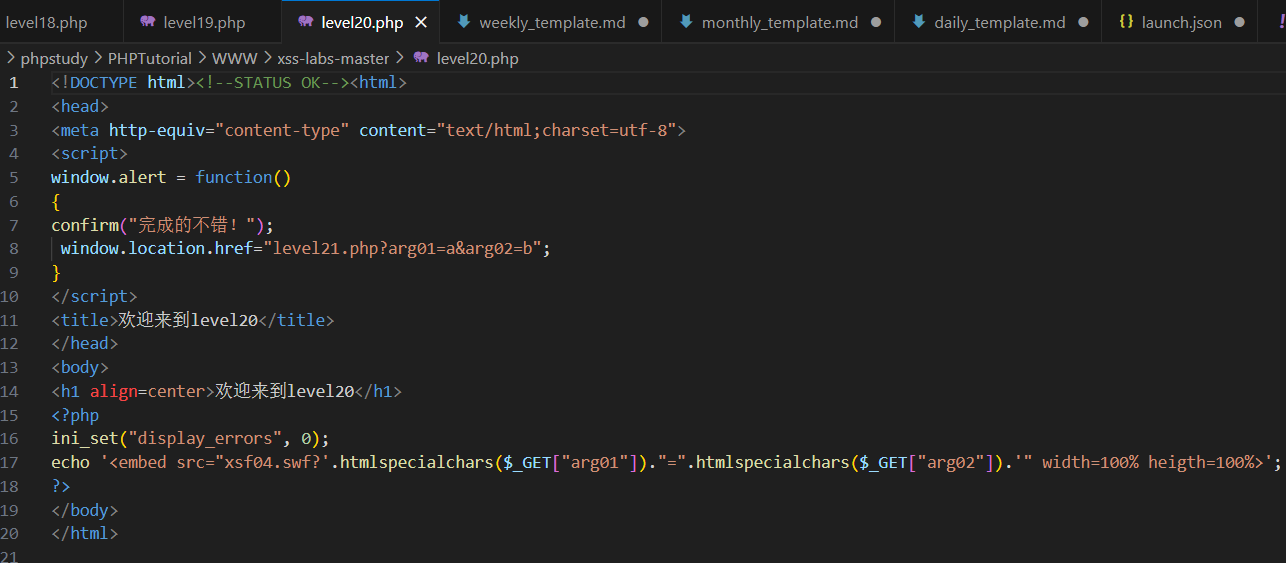Screen dimensions: 1286x563
Task: Click the "confirm" call on line 7
Action: tap(85, 225)
